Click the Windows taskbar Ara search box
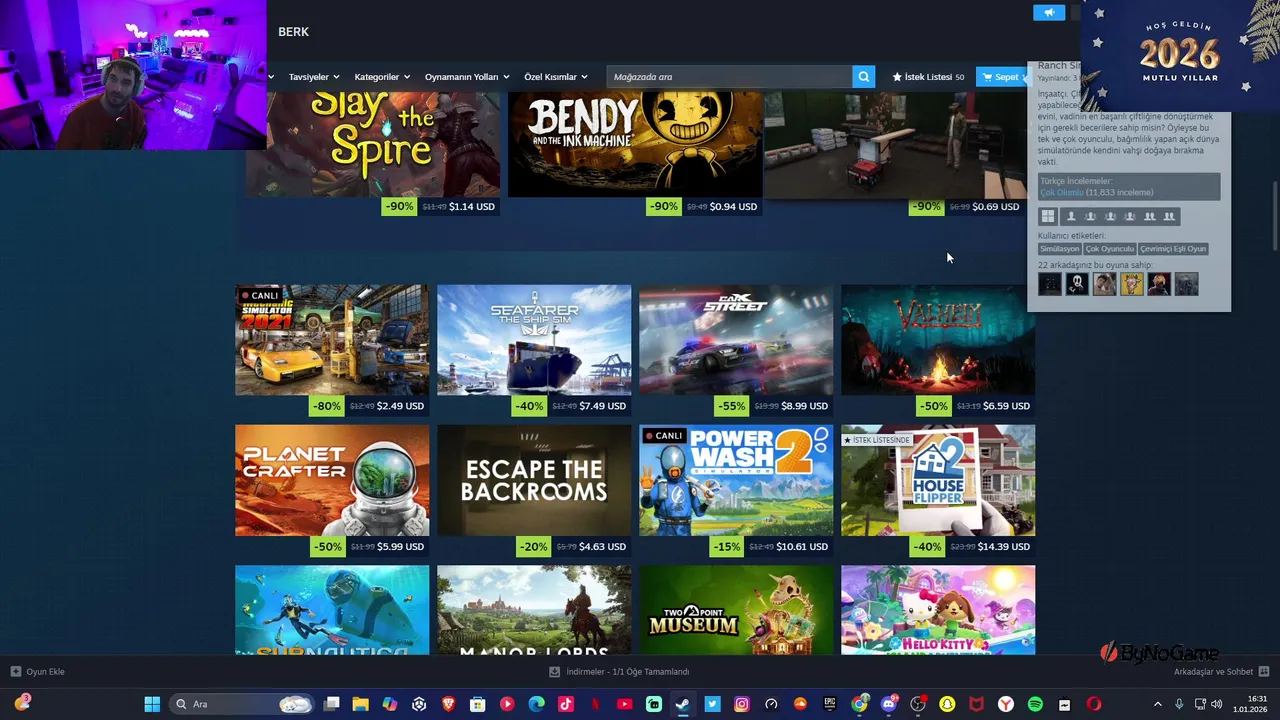 point(241,704)
